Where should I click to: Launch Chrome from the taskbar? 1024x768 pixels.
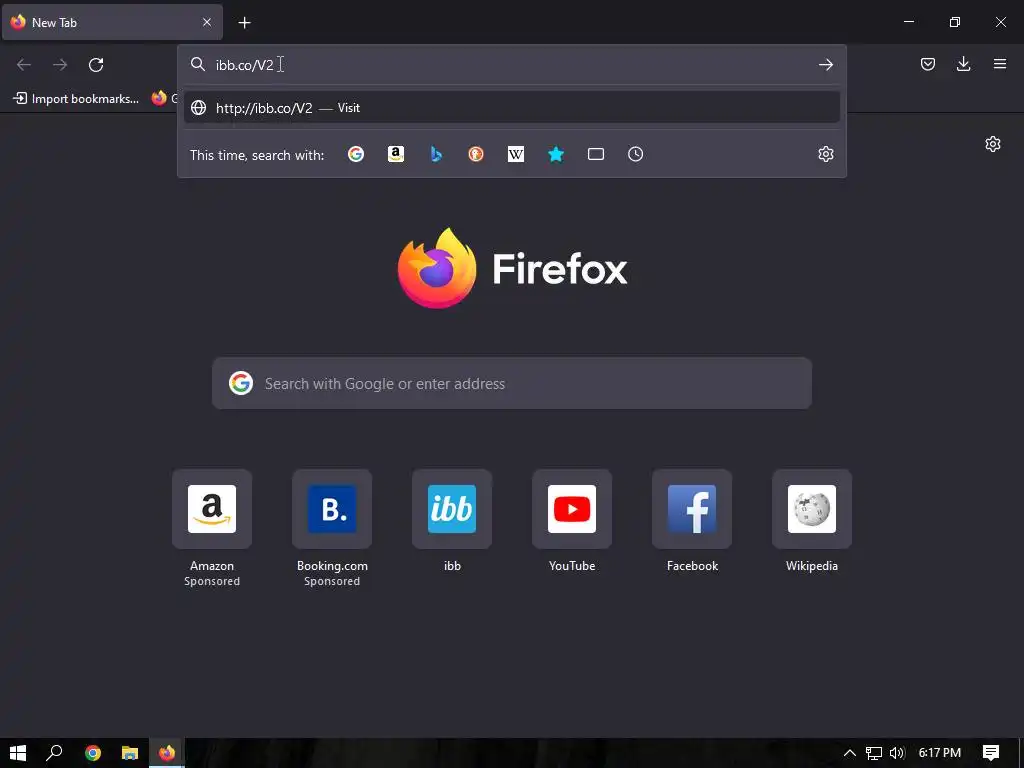point(93,753)
